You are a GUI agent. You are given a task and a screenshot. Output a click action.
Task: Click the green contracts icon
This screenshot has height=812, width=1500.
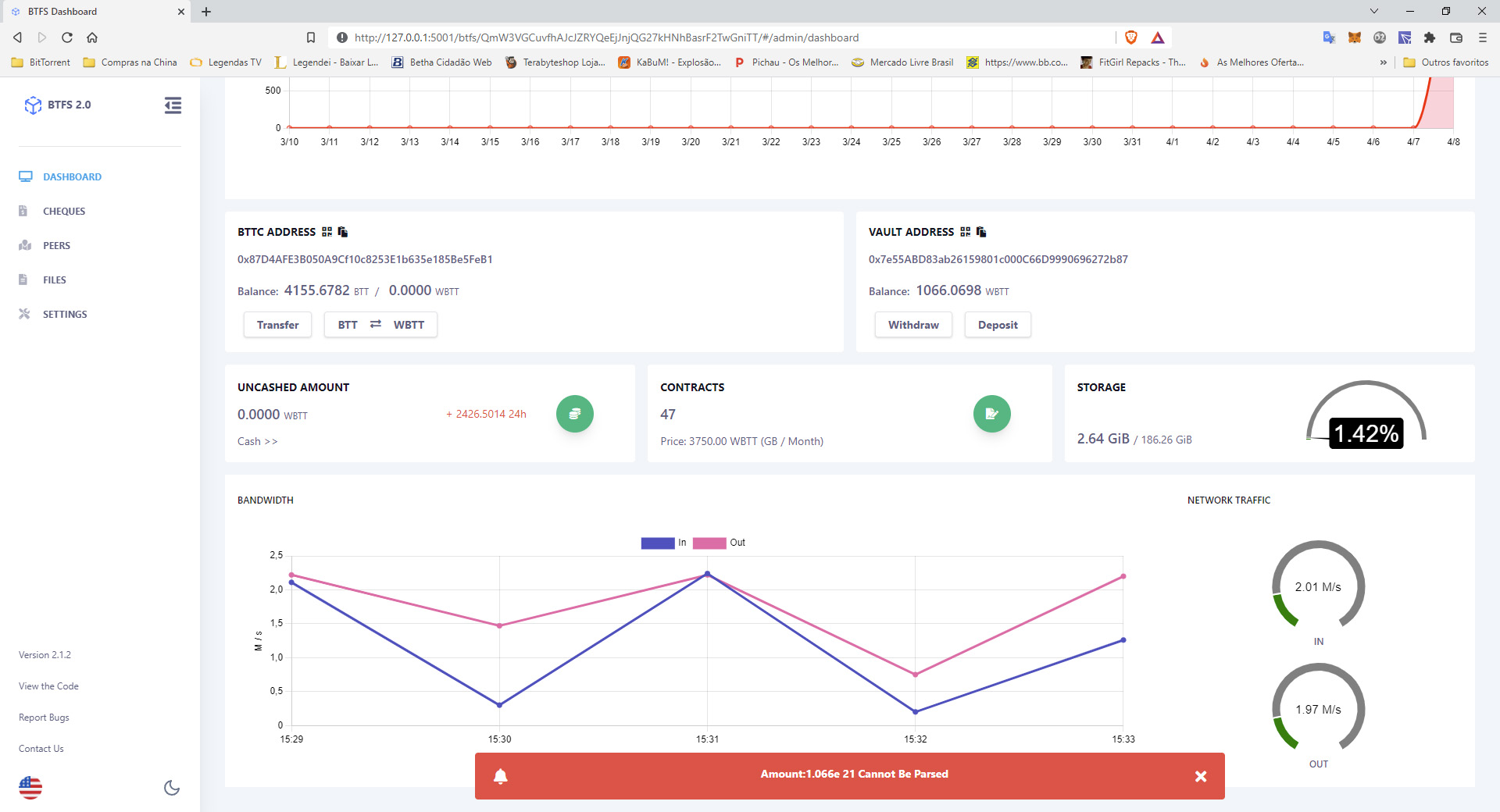pos(992,414)
